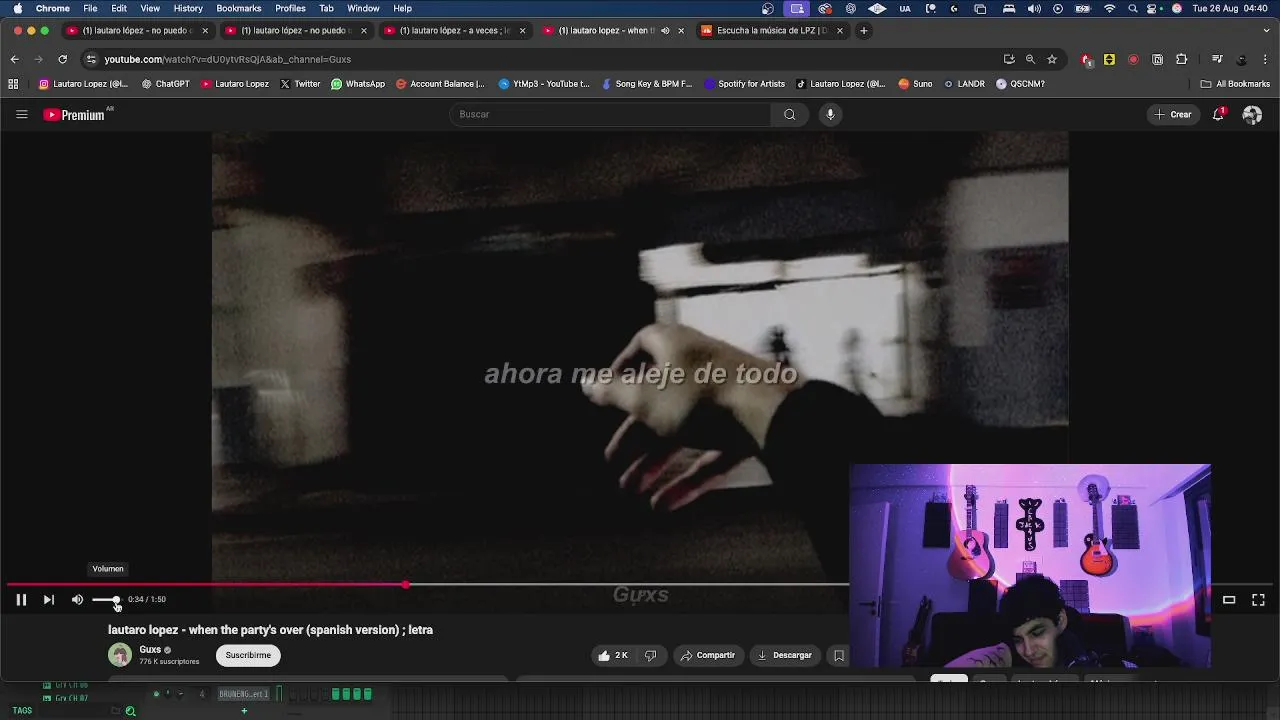Viewport: 1280px width, 720px height.
Task: Focus the Buscar search field
Action: pos(610,114)
